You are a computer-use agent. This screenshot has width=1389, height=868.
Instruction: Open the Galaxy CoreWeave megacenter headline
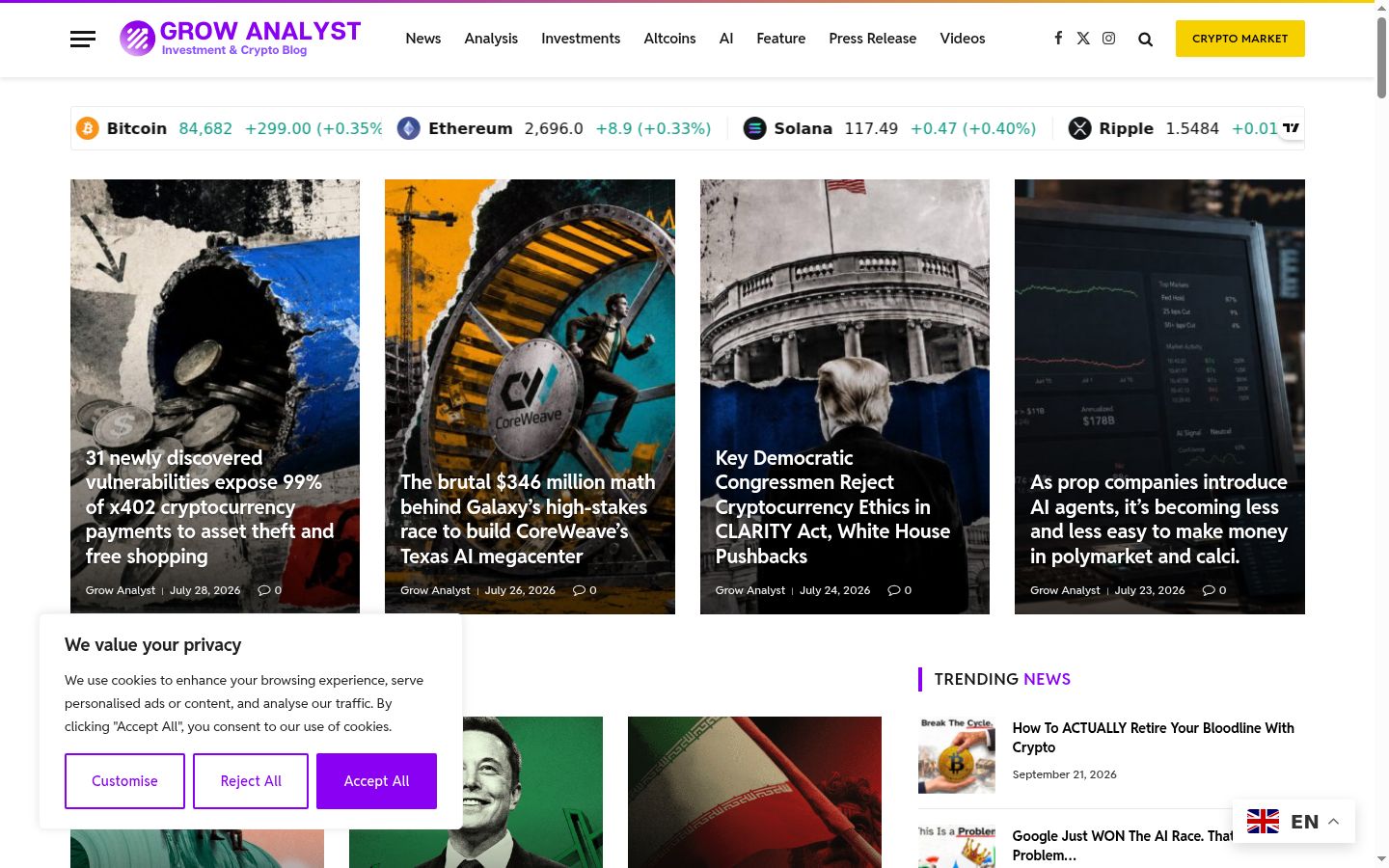[528, 519]
